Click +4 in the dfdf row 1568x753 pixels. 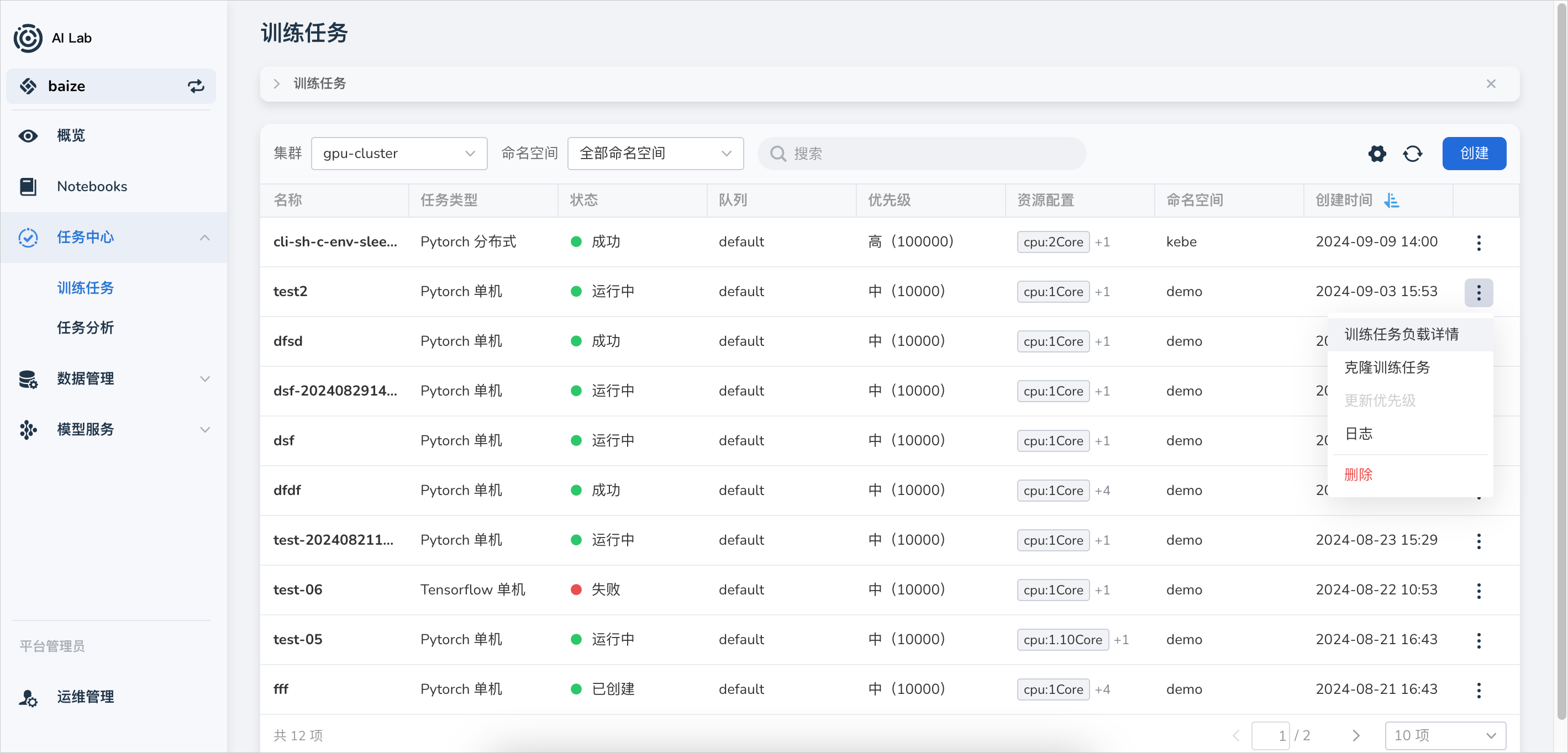(1102, 491)
